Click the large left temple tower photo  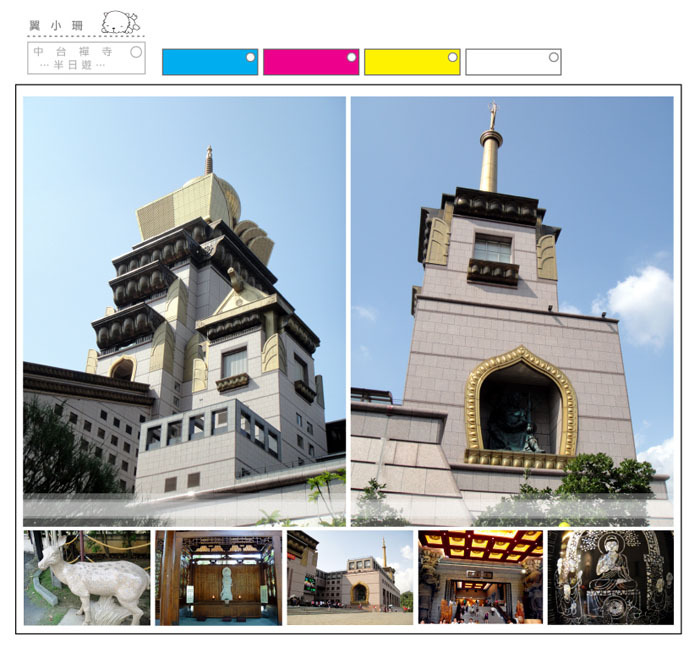click(184, 310)
